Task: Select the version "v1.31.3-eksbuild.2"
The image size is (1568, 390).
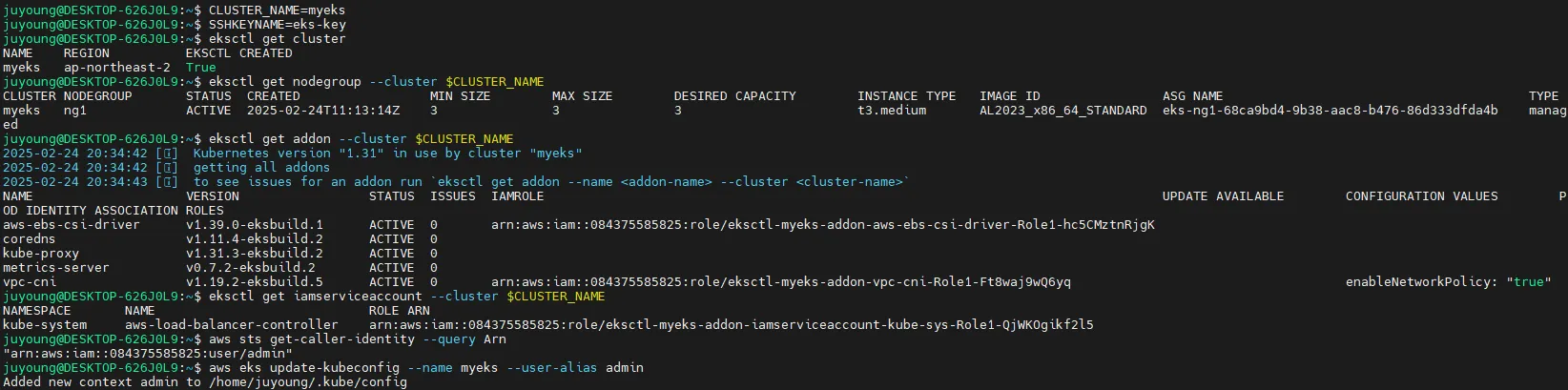Action: tap(255, 254)
